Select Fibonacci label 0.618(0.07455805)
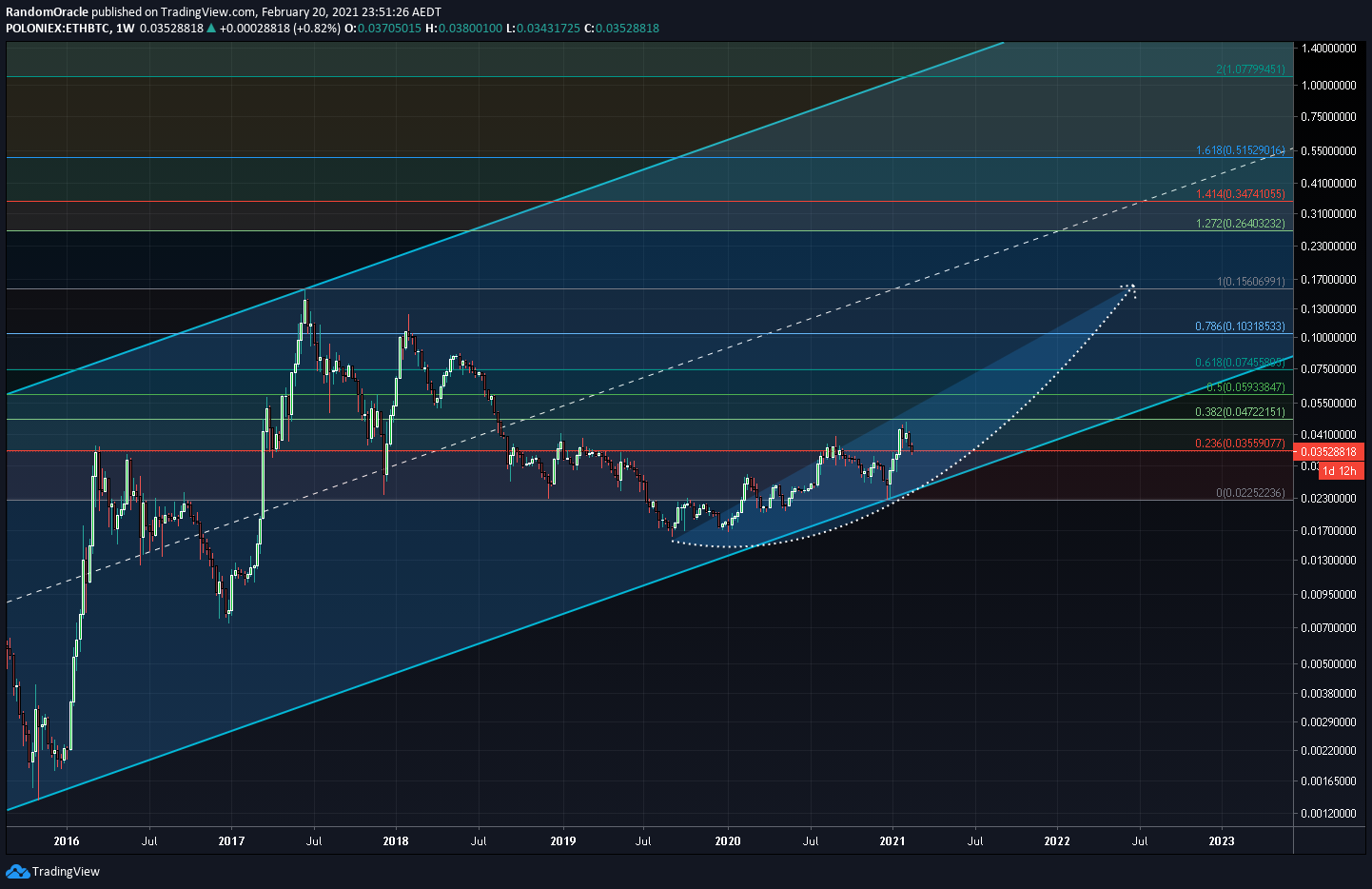 pyautogui.click(x=1241, y=363)
